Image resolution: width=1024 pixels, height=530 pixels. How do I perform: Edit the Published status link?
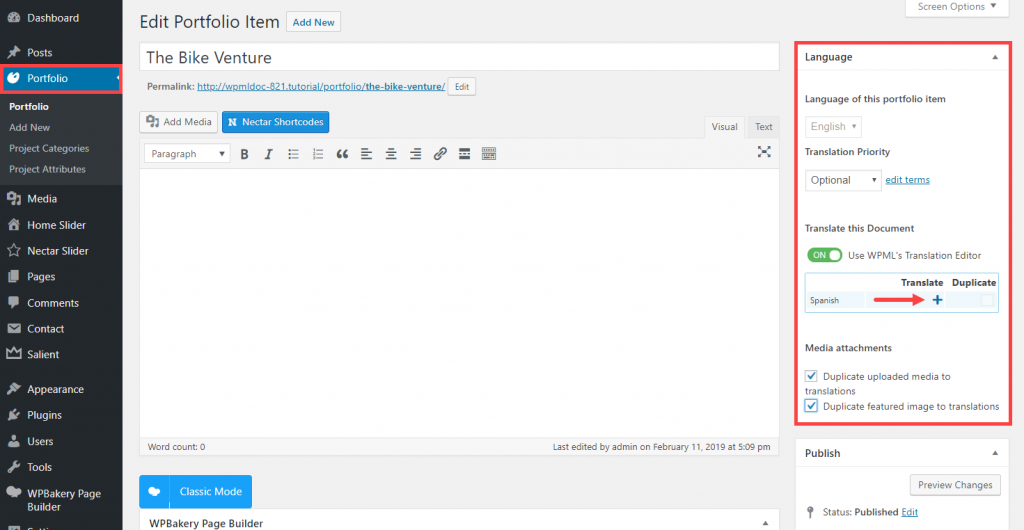click(909, 512)
